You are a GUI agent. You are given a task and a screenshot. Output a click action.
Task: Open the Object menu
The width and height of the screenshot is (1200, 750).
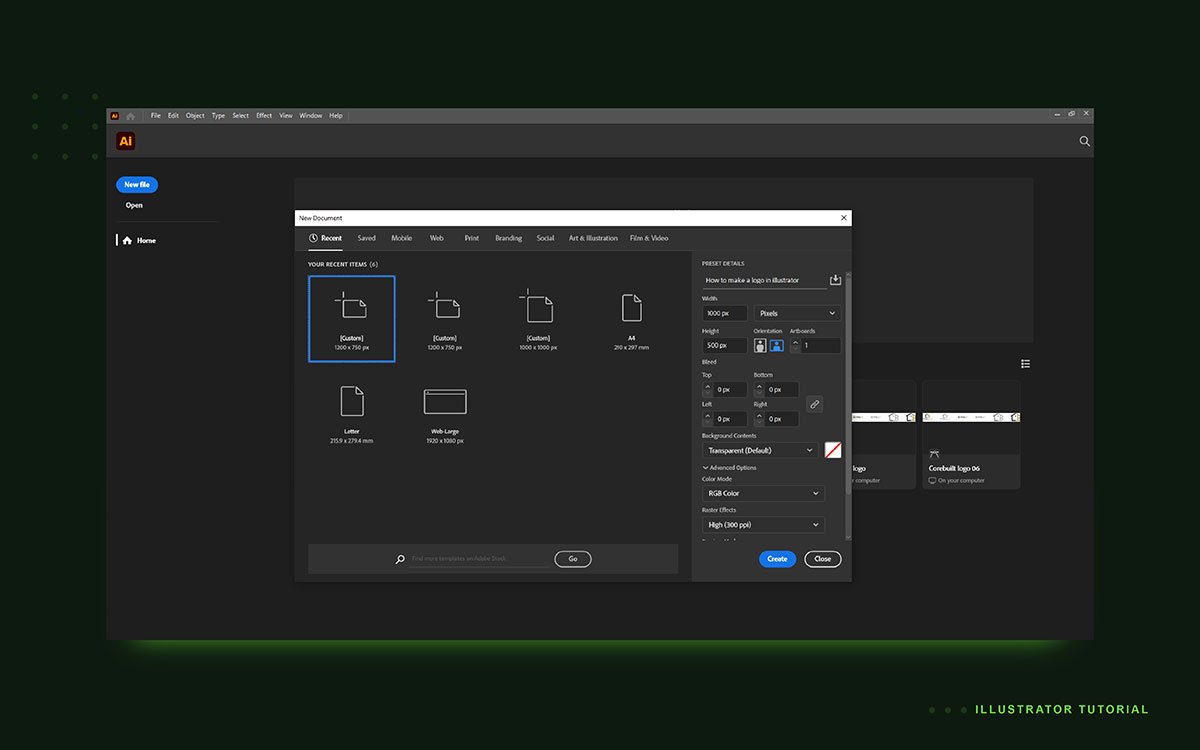pyautogui.click(x=195, y=116)
